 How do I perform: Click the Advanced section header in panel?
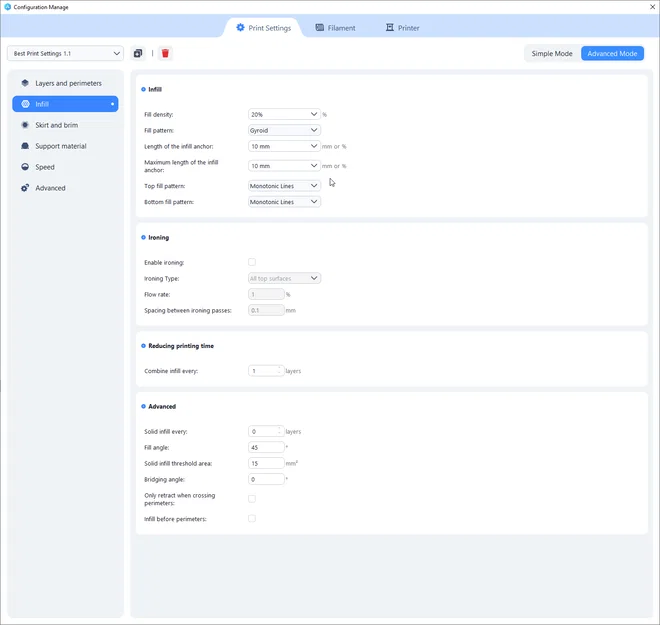[162, 407]
